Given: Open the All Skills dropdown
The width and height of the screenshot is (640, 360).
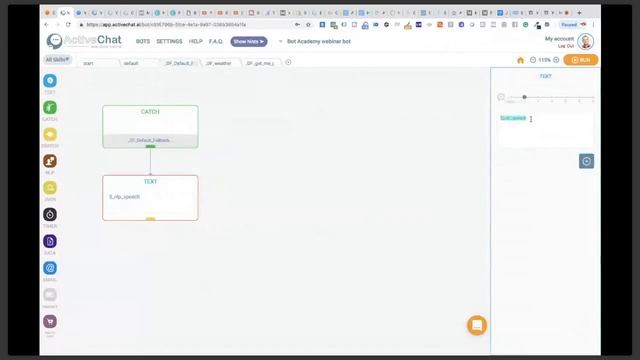Looking at the screenshot, I should 57,60.
